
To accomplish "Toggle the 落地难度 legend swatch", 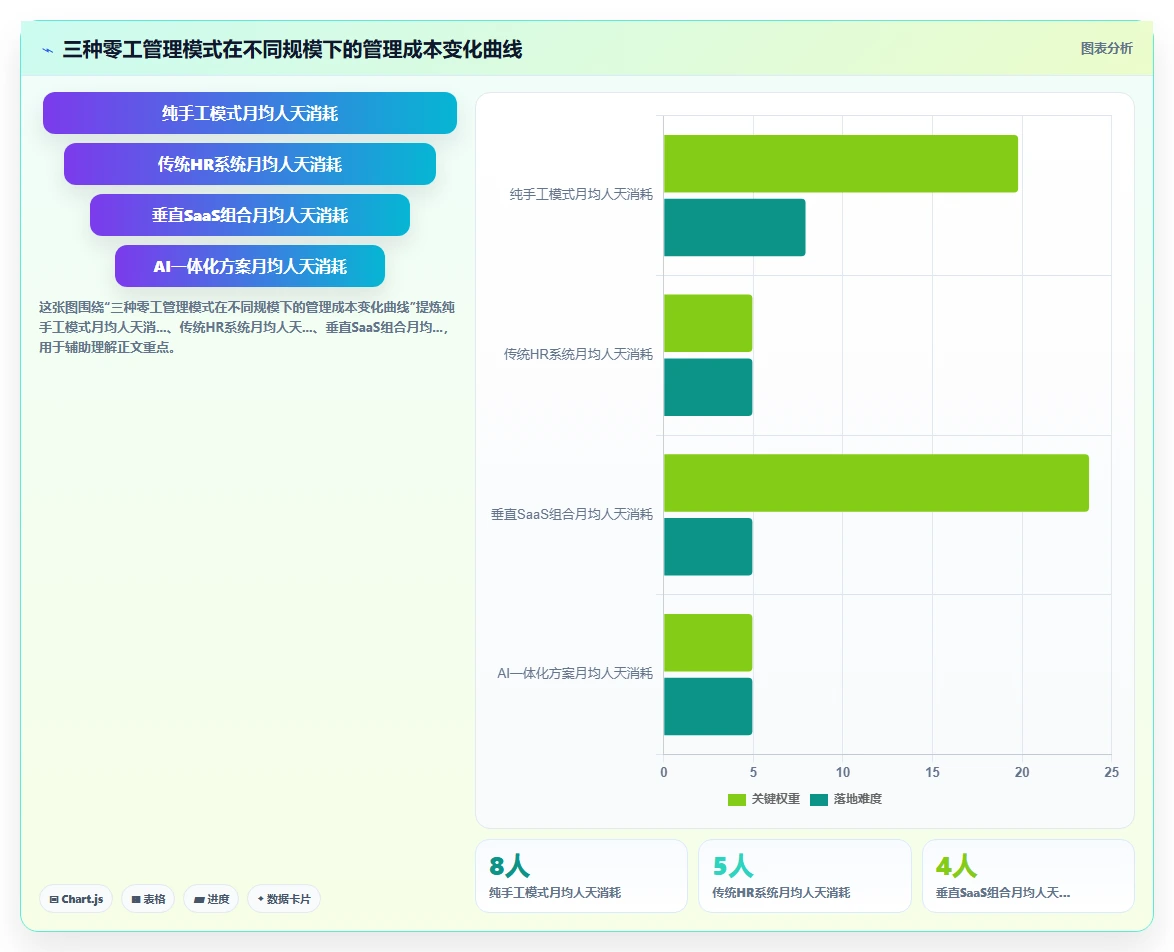I will click(819, 799).
